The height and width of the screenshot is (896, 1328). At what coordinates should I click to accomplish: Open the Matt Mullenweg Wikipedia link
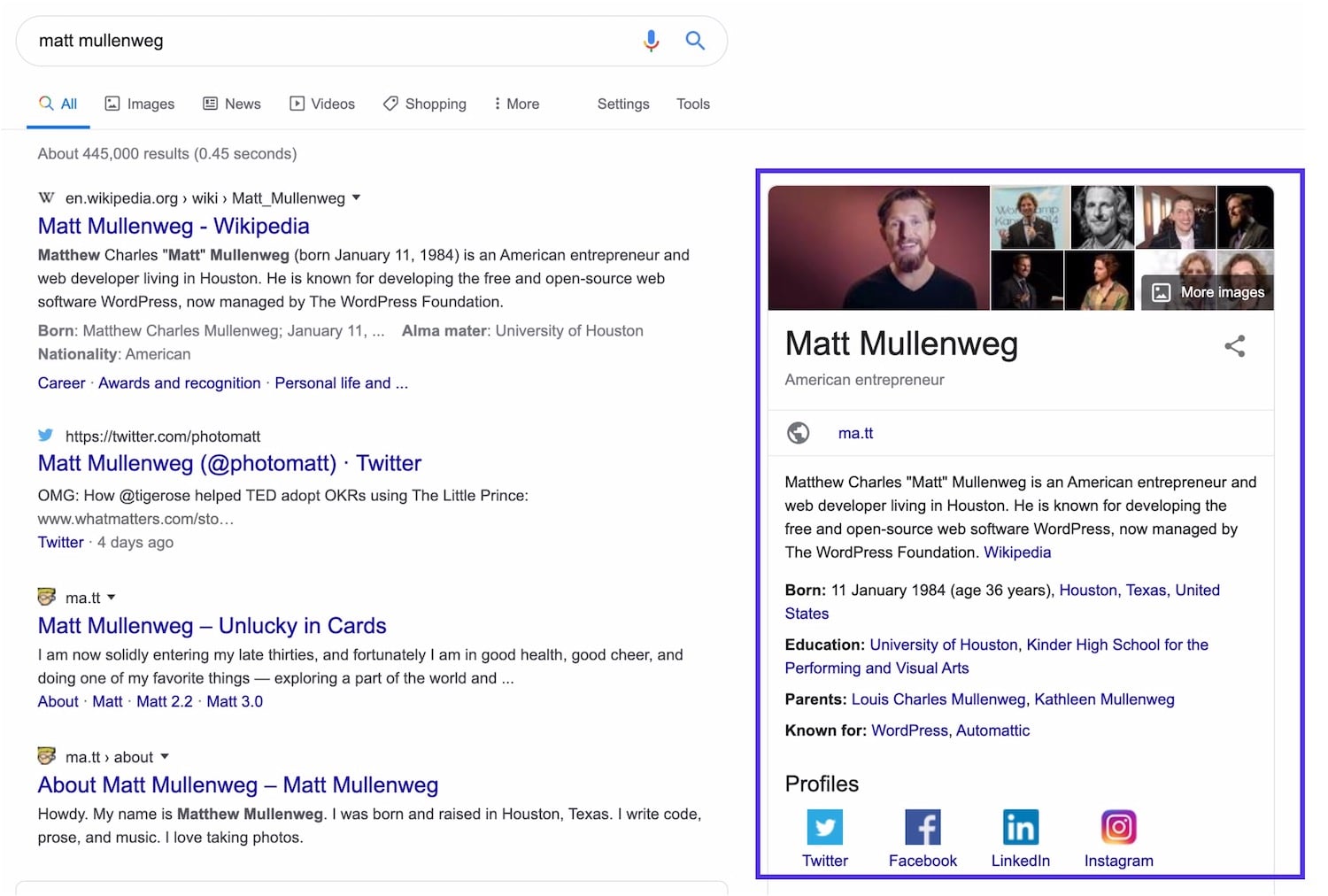coord(173,226)
